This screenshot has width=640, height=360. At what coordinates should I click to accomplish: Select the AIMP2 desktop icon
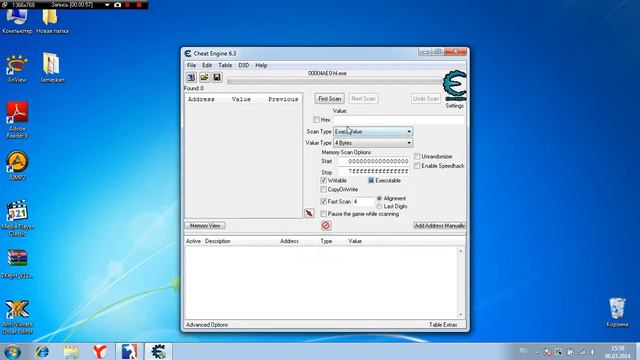click(x=17, y=166)
